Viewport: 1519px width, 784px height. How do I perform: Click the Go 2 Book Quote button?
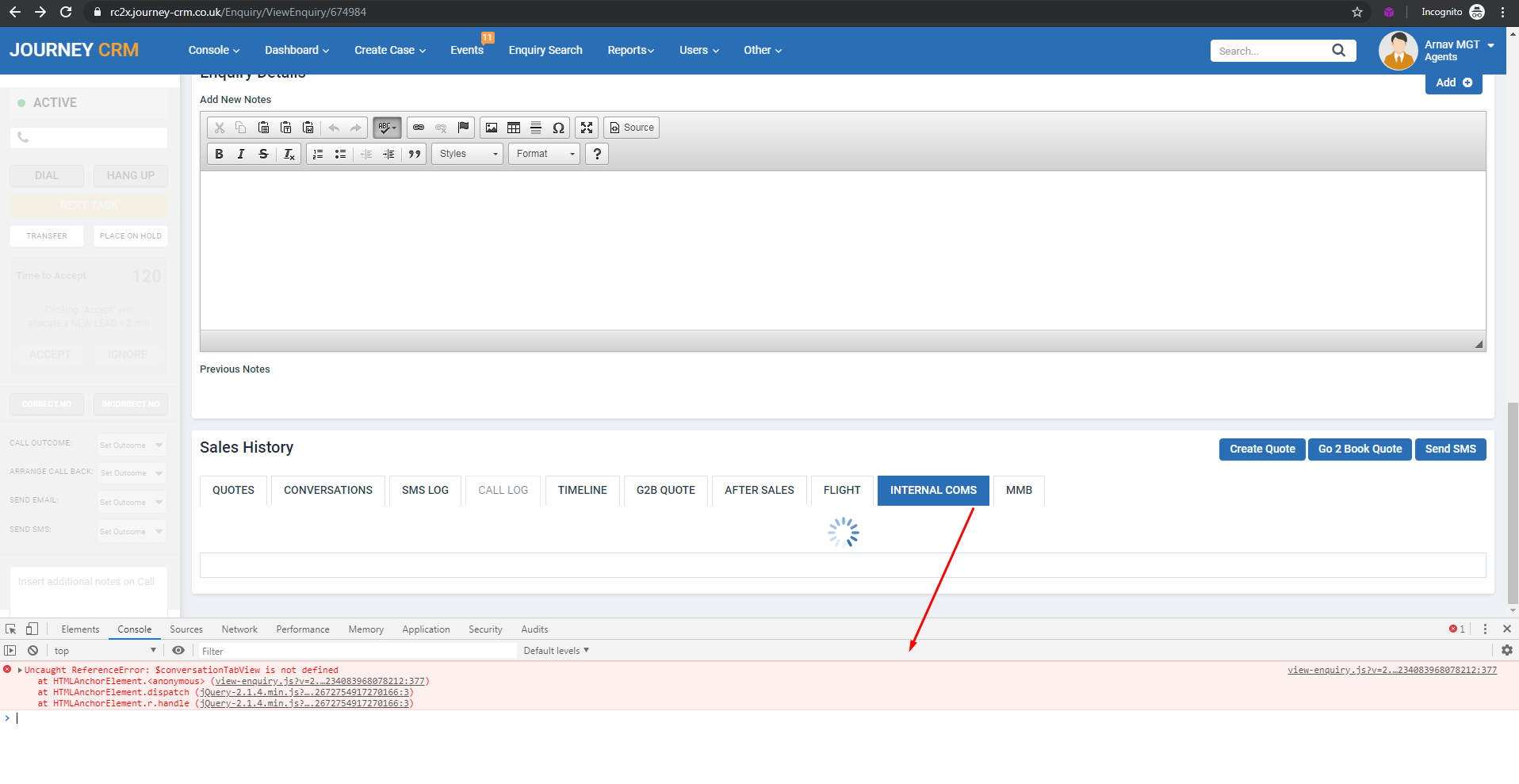(1360, 449)
